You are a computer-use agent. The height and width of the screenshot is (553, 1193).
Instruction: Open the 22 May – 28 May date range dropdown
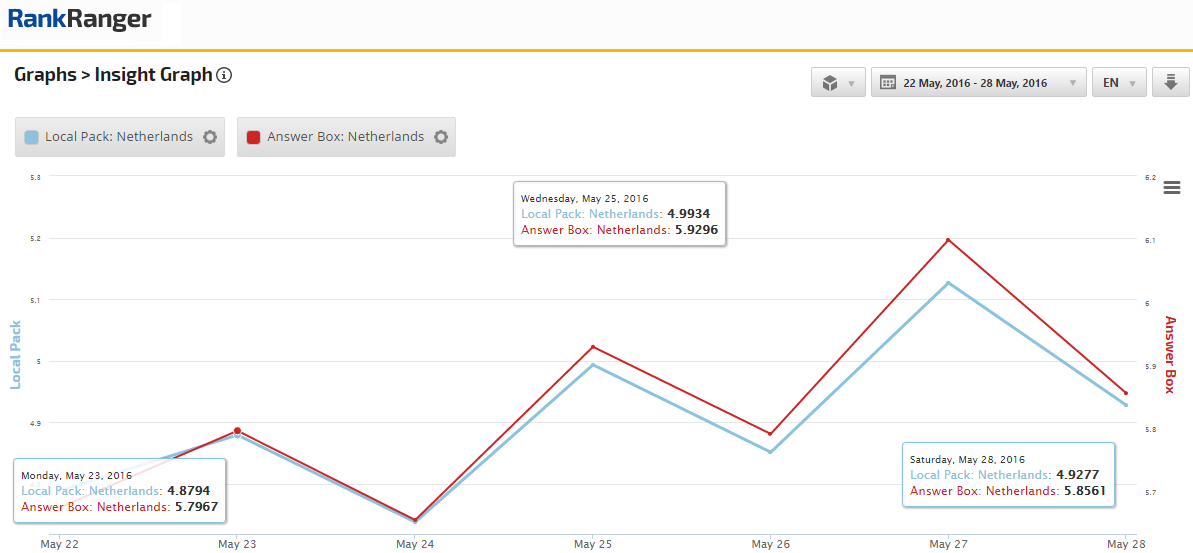point(975,83)
